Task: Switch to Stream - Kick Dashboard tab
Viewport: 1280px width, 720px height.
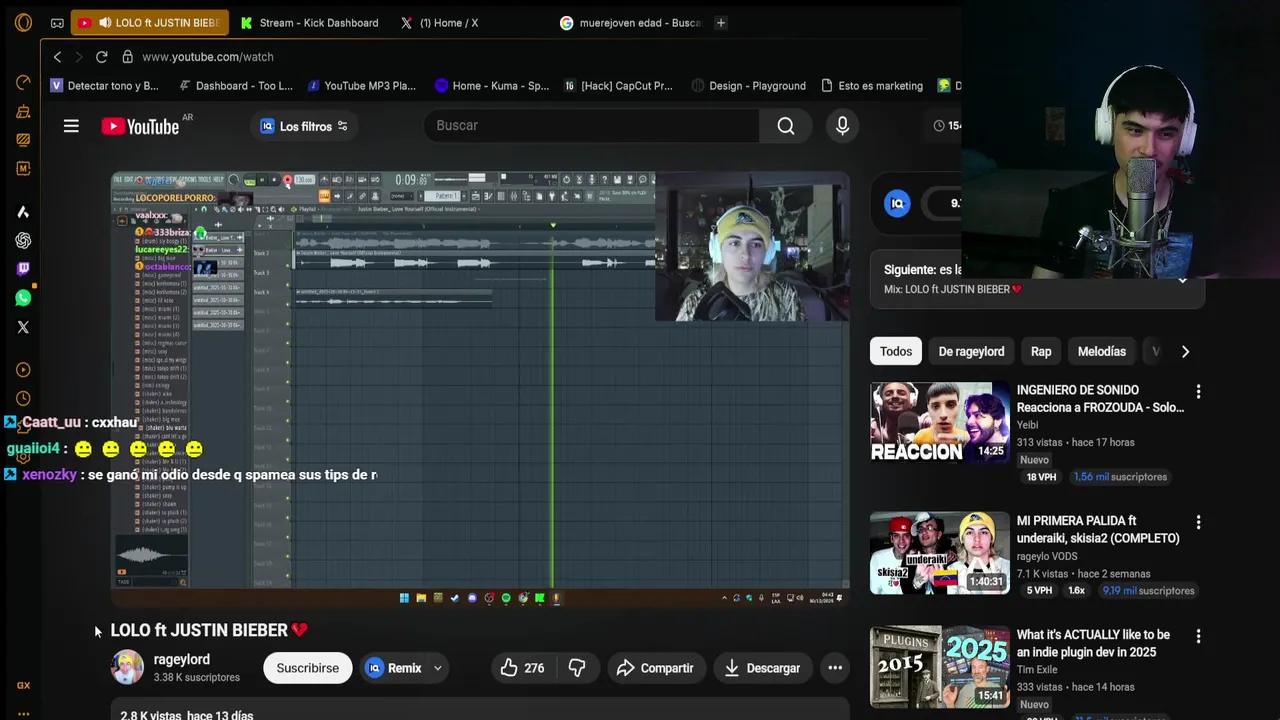Action: pos(310,23)
